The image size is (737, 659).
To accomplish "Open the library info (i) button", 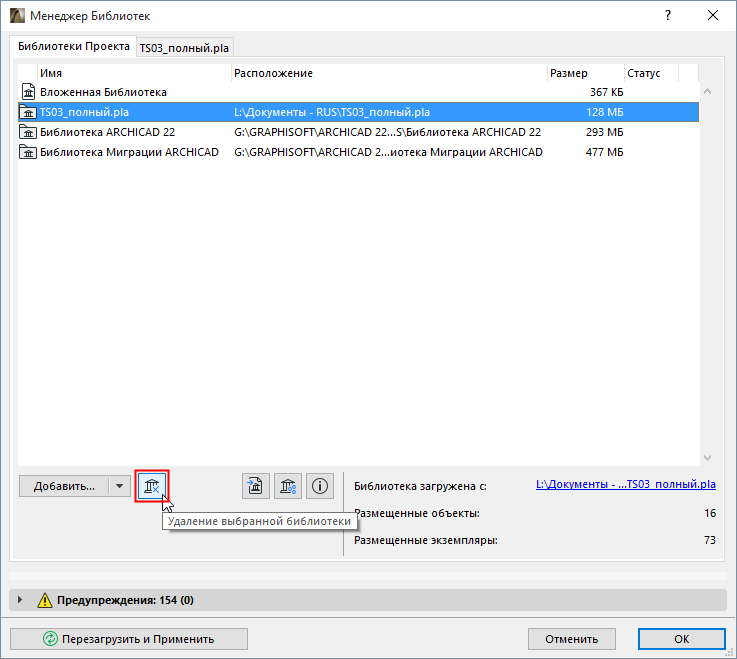I will click(x=320, y=486).
